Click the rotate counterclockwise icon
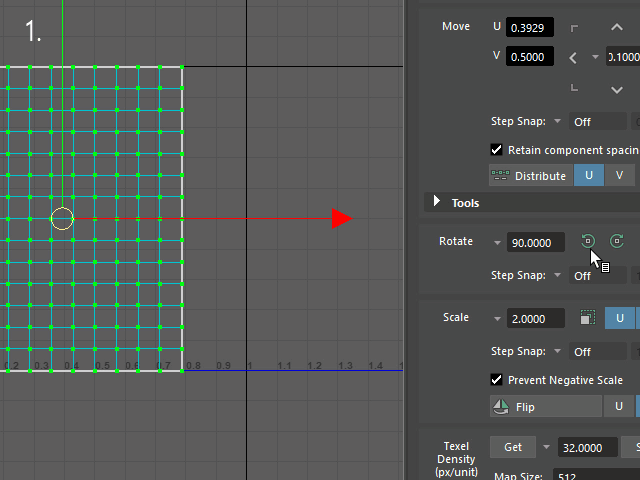The width and height of the screenshot is (640, 480). click(588, 241)
